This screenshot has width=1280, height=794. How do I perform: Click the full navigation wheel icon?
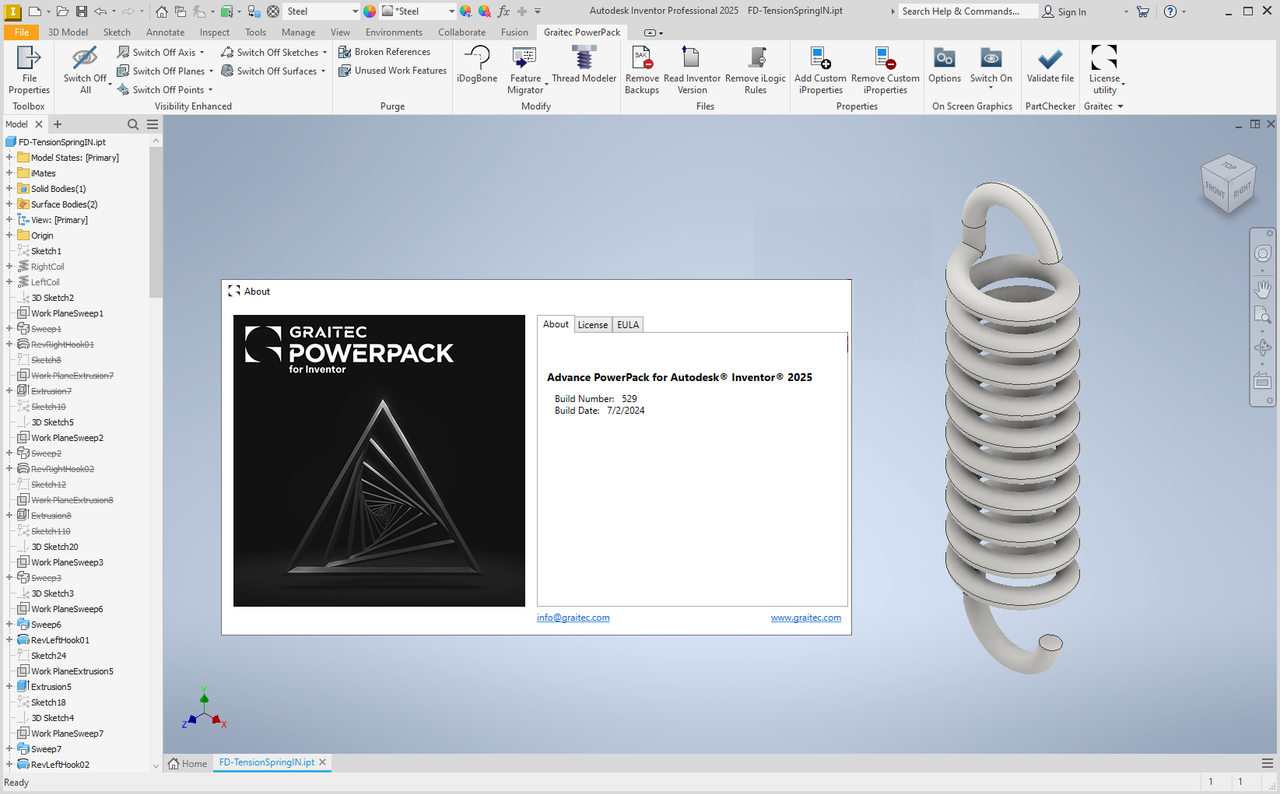tap(1262, 254)
